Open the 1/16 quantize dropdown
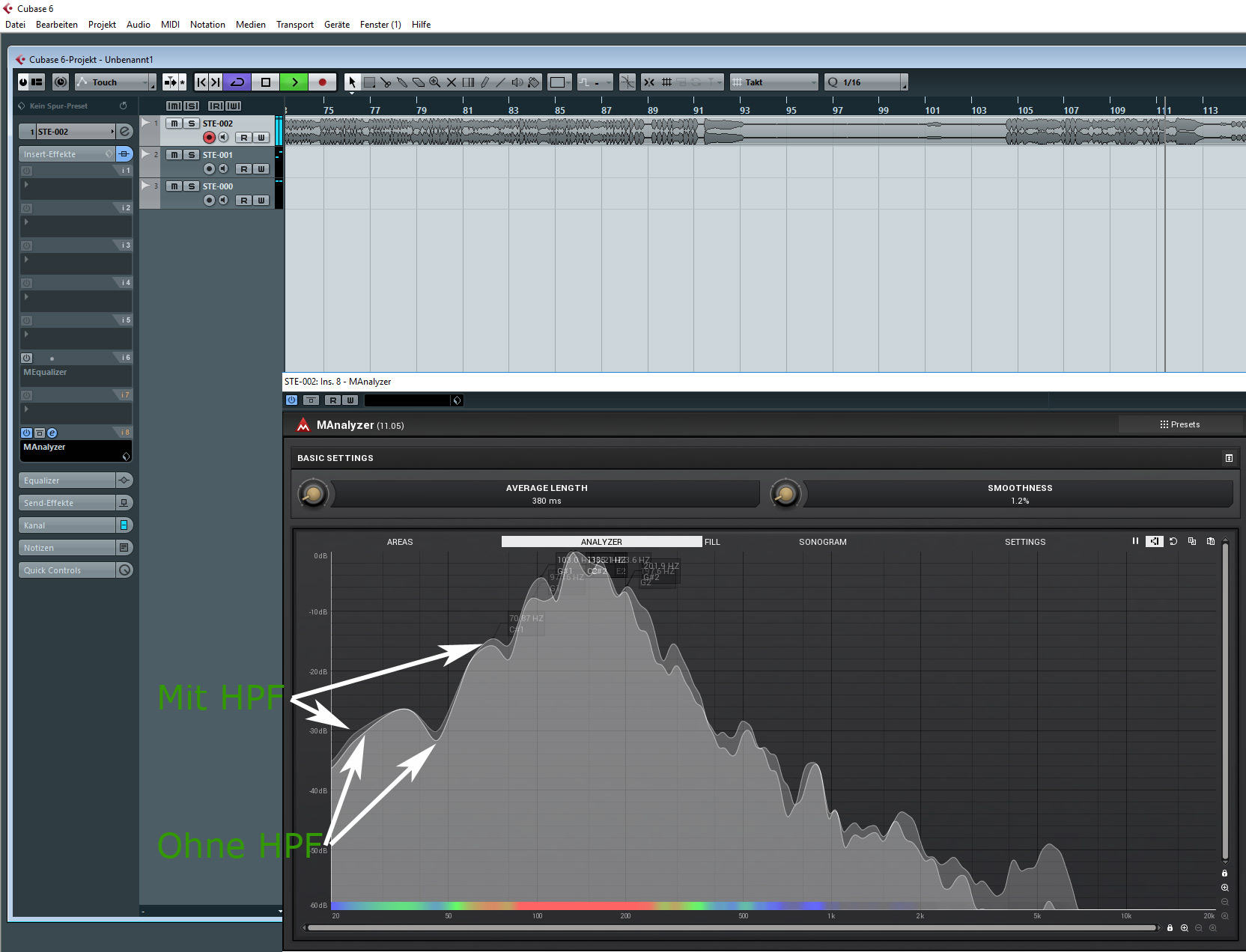This screenshot has width=1246, height=952. point(866,82)
